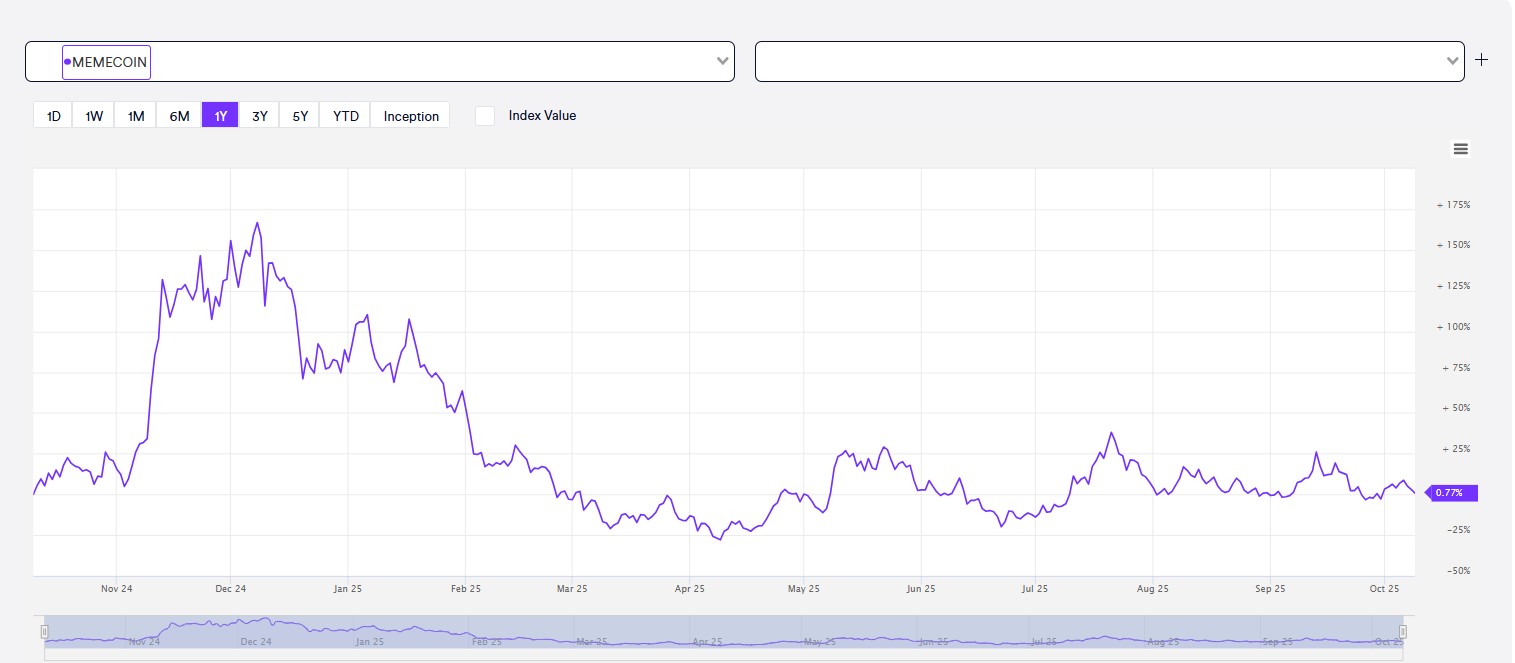Click the navigator scrollbar below the mini chart
Screen dimensions: 1515x663
point(723,655)
